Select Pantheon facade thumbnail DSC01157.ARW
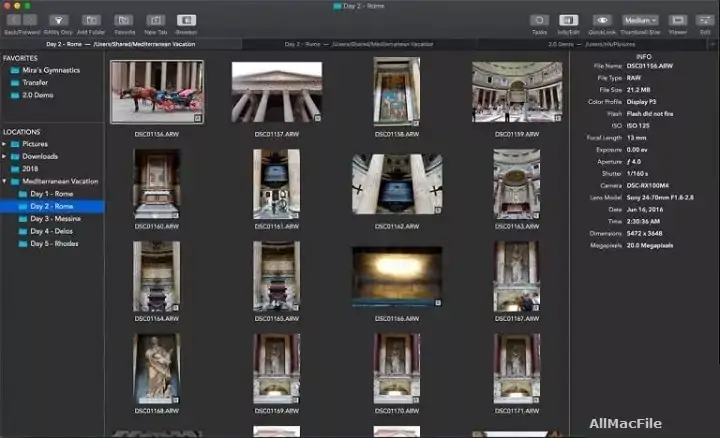The image size is (720, 438). (277, 92)
